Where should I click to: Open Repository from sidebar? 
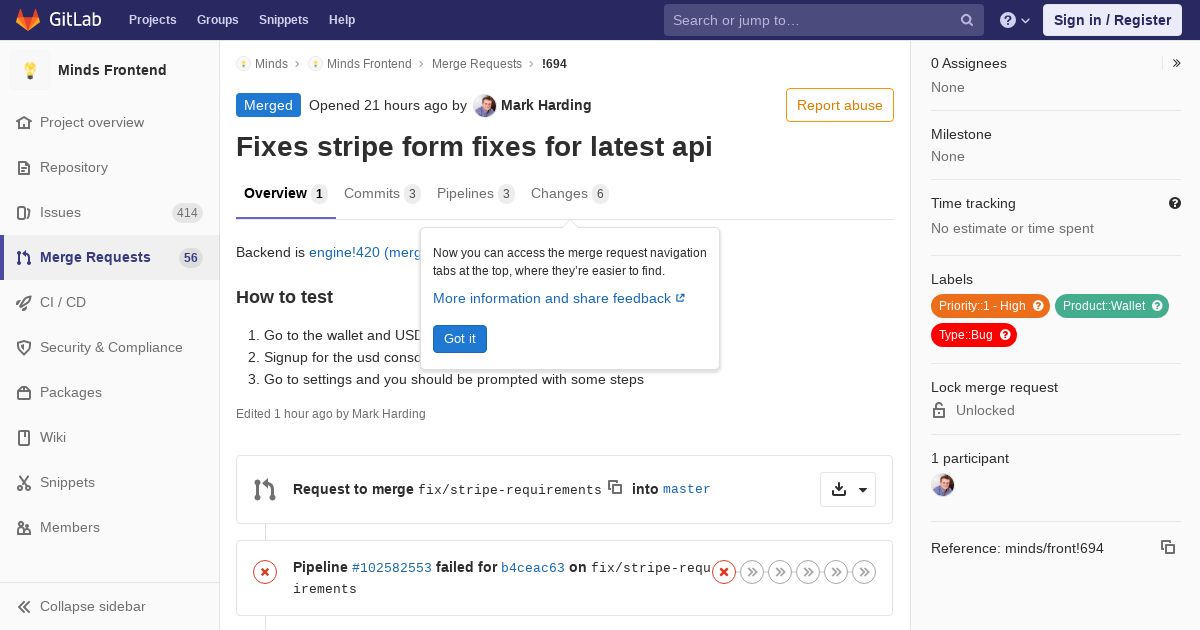click(x=74, y=167)
